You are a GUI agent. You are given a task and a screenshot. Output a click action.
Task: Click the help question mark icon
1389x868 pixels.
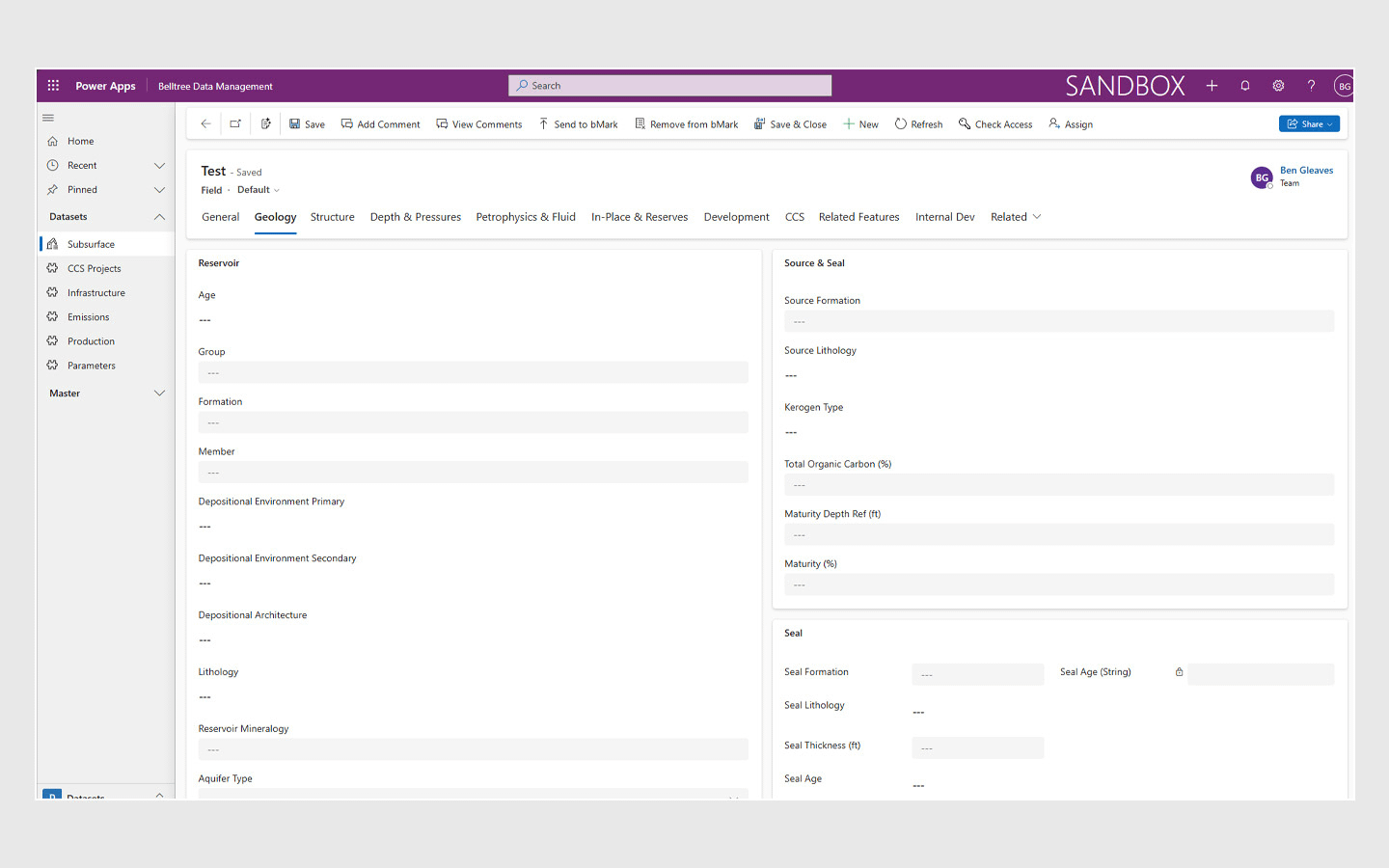[1311, 86]
